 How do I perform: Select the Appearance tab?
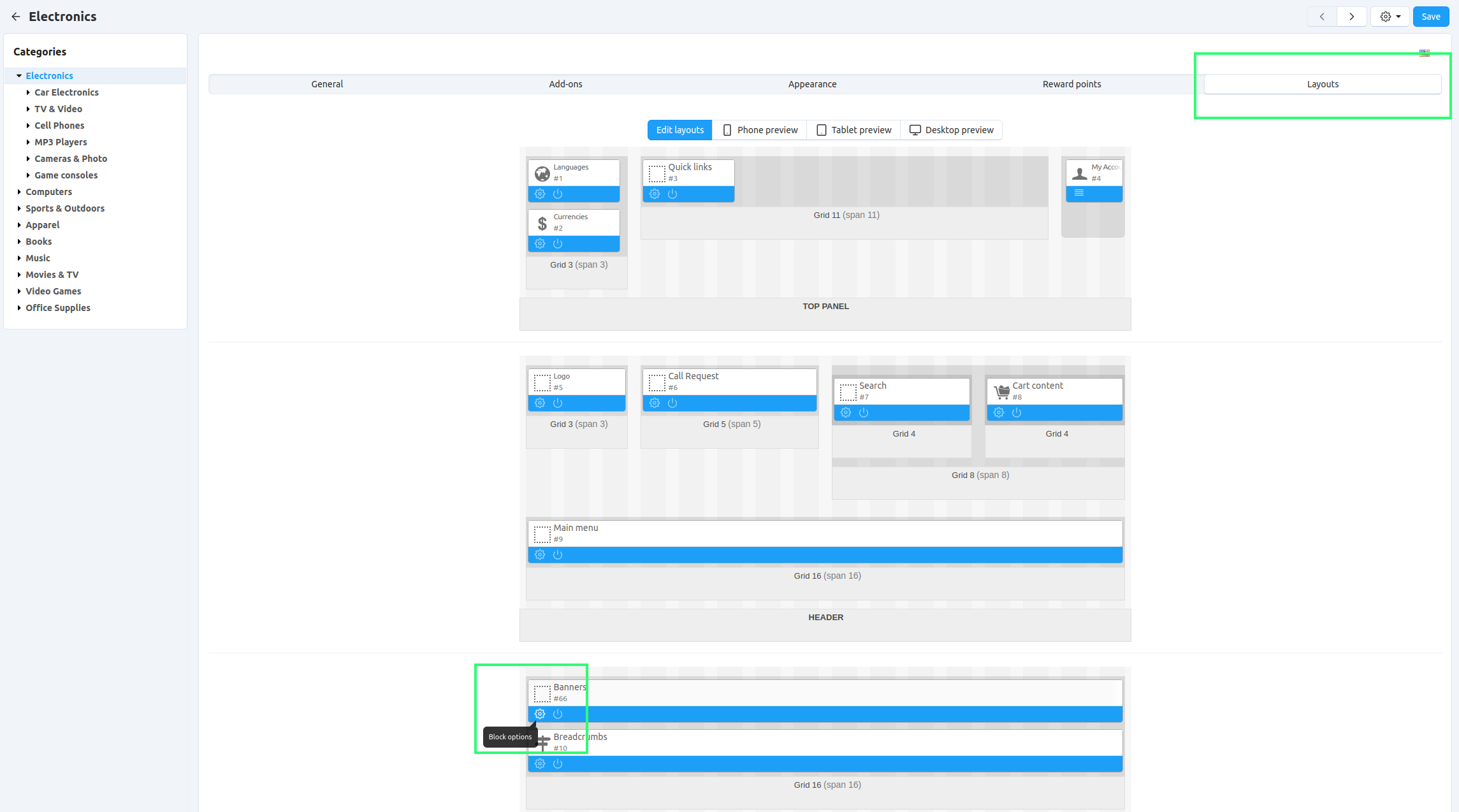[812, 83]
